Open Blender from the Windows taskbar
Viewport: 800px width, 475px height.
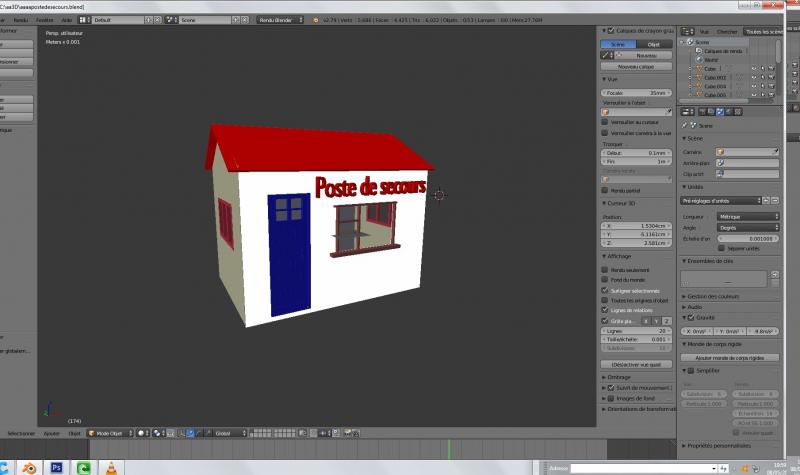pos(31,467)
